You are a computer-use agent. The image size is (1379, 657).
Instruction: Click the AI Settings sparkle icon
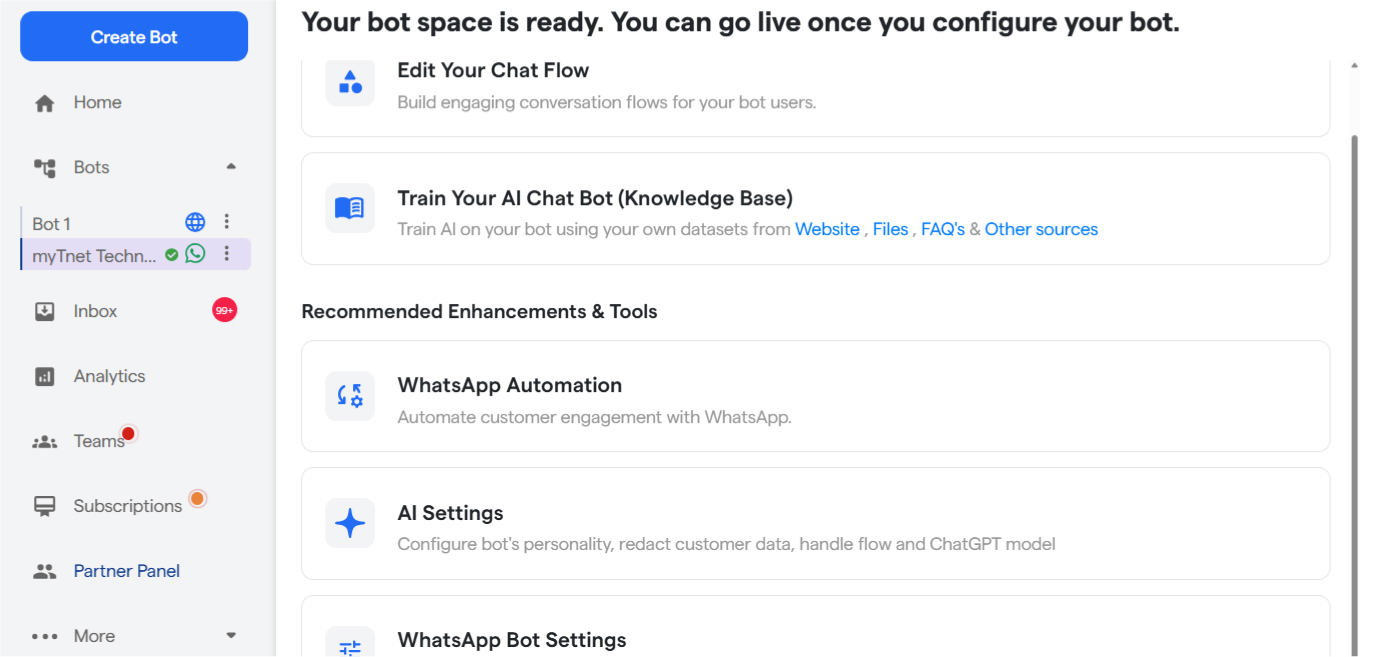point(350,523)
